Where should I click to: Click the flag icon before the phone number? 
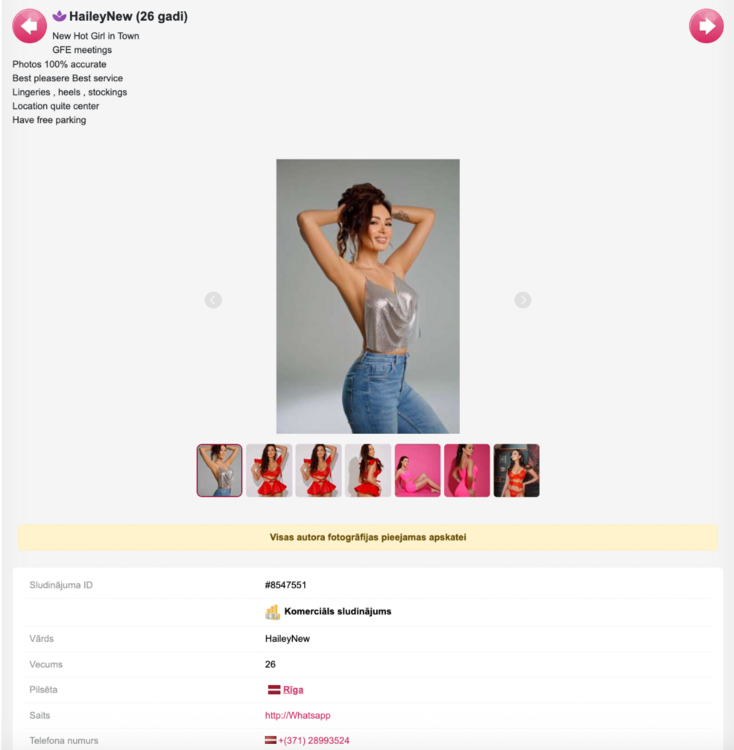271,740
